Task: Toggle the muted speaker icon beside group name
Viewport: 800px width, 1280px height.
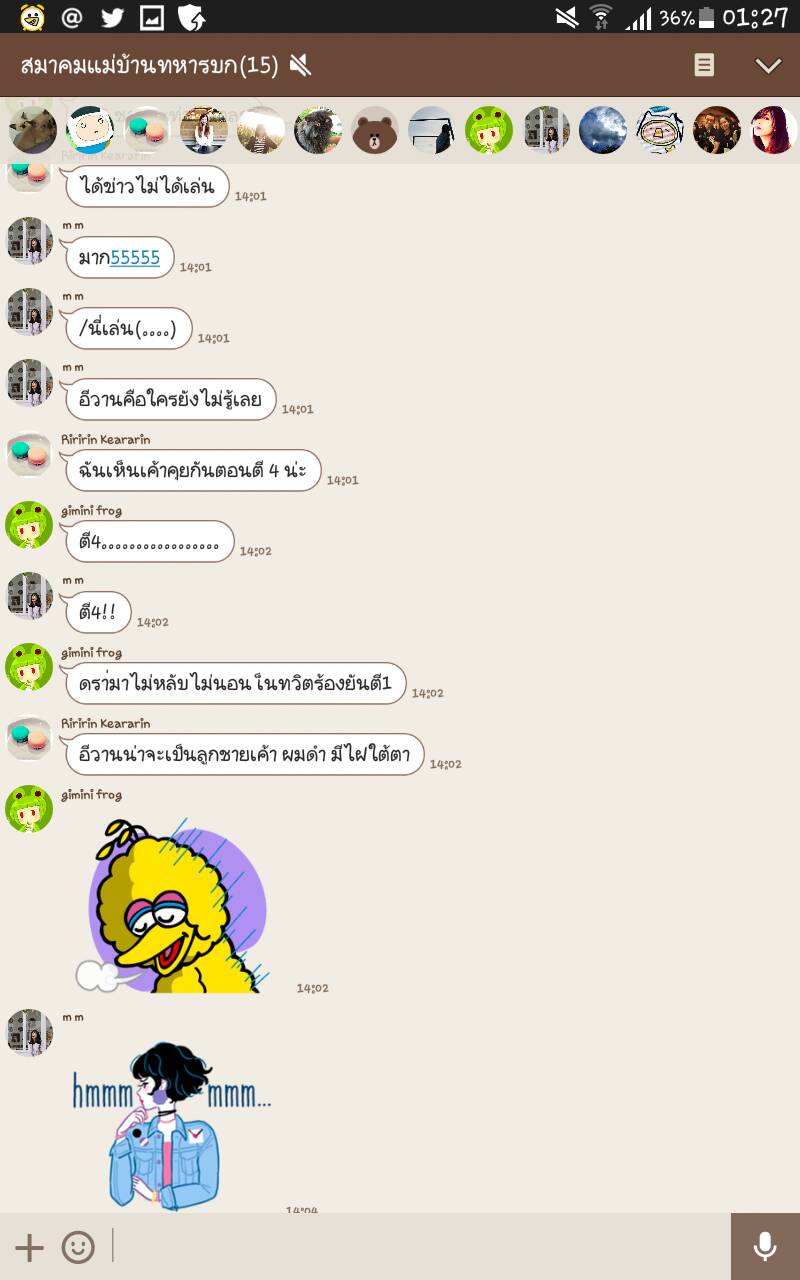Action: [x=300, y=66]
